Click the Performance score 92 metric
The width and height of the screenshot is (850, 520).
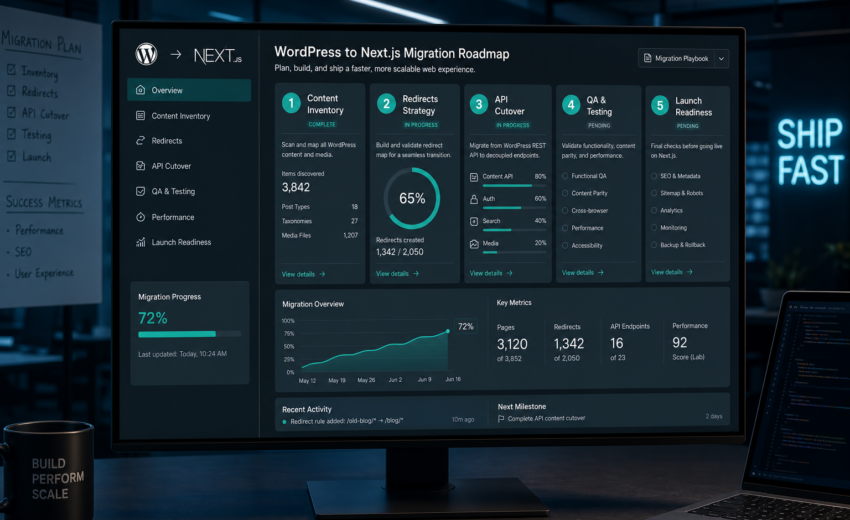point(690,342)
